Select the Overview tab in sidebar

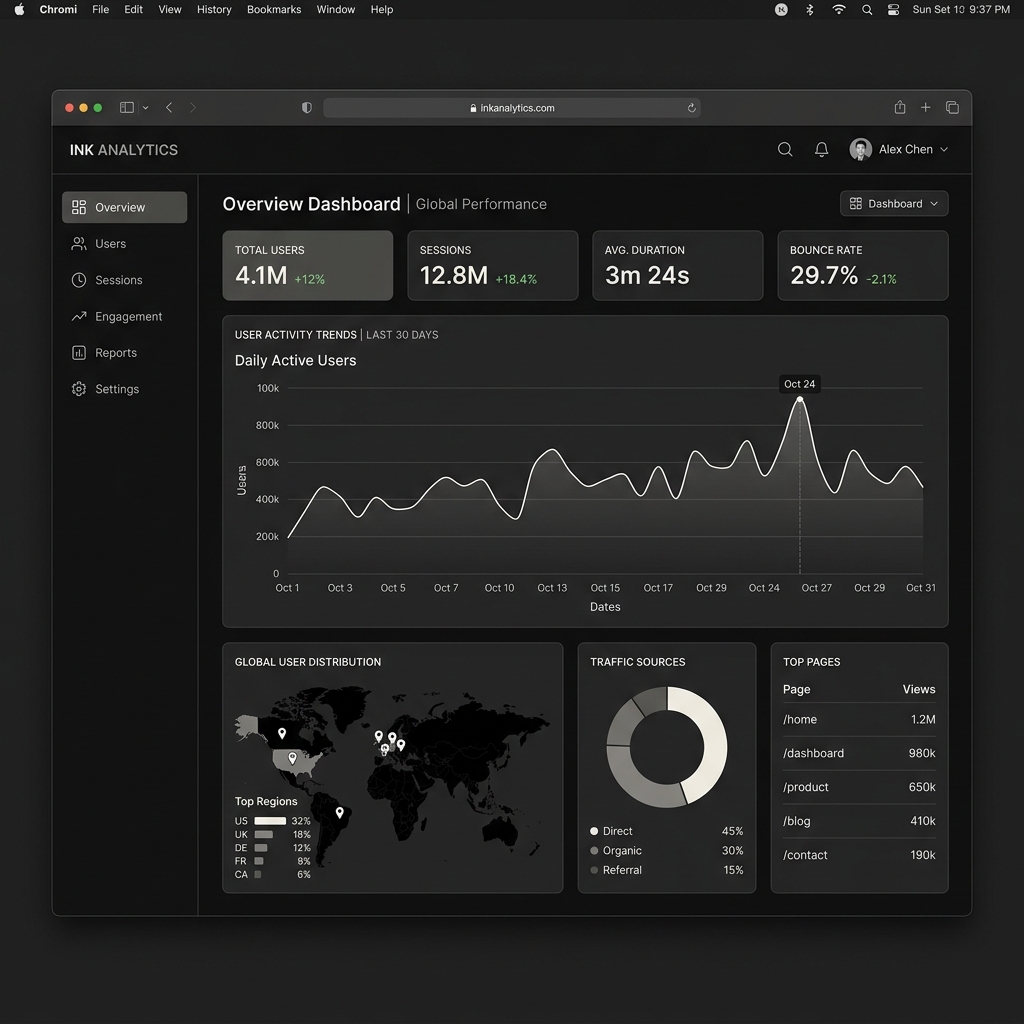point(124,208)
